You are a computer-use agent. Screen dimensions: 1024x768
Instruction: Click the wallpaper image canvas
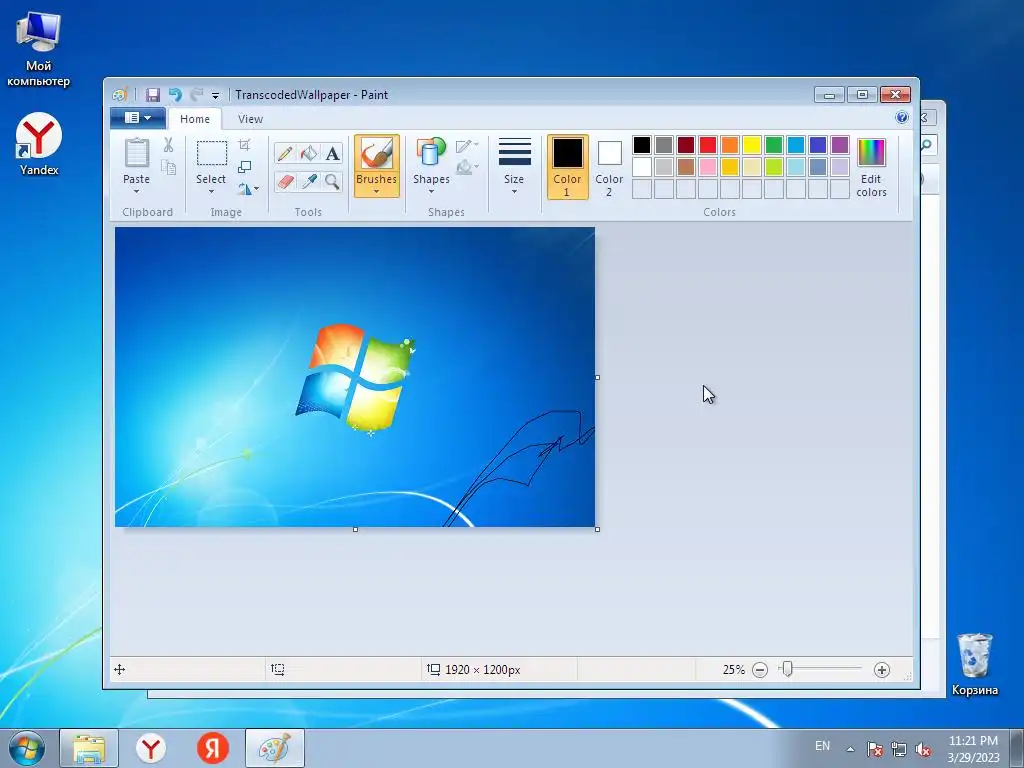(x=355, y=377)
